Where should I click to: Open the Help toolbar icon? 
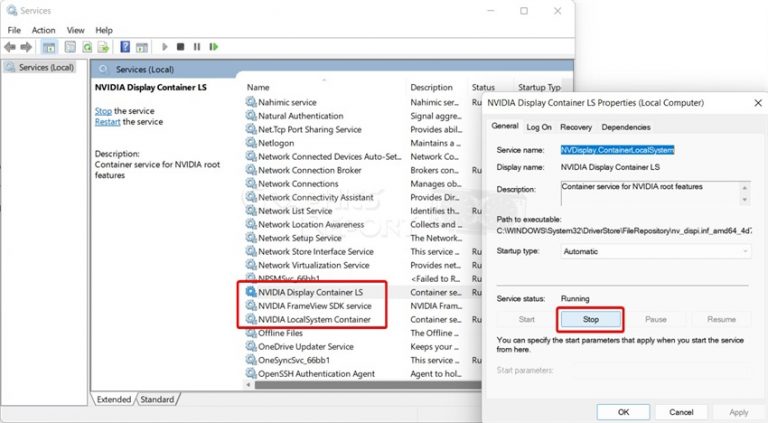[125, 47]
